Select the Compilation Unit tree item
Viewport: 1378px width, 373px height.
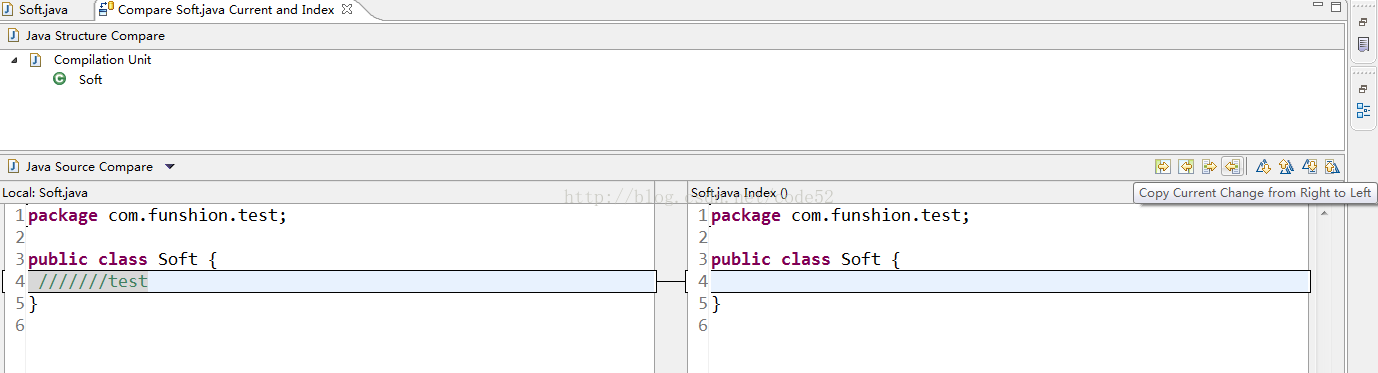[x=102, y=60]
